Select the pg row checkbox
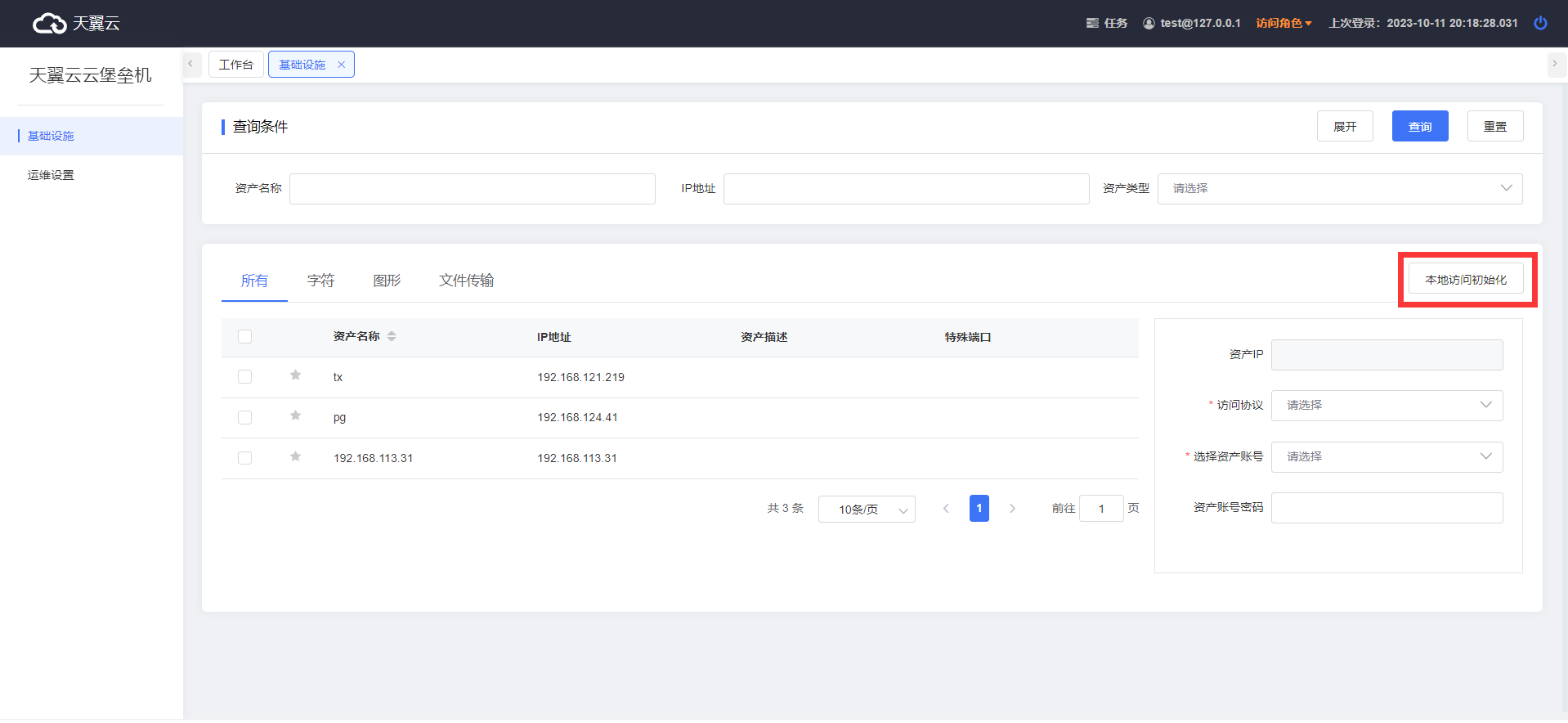Viewport: 1568px width, 723px height. [244, 417]
